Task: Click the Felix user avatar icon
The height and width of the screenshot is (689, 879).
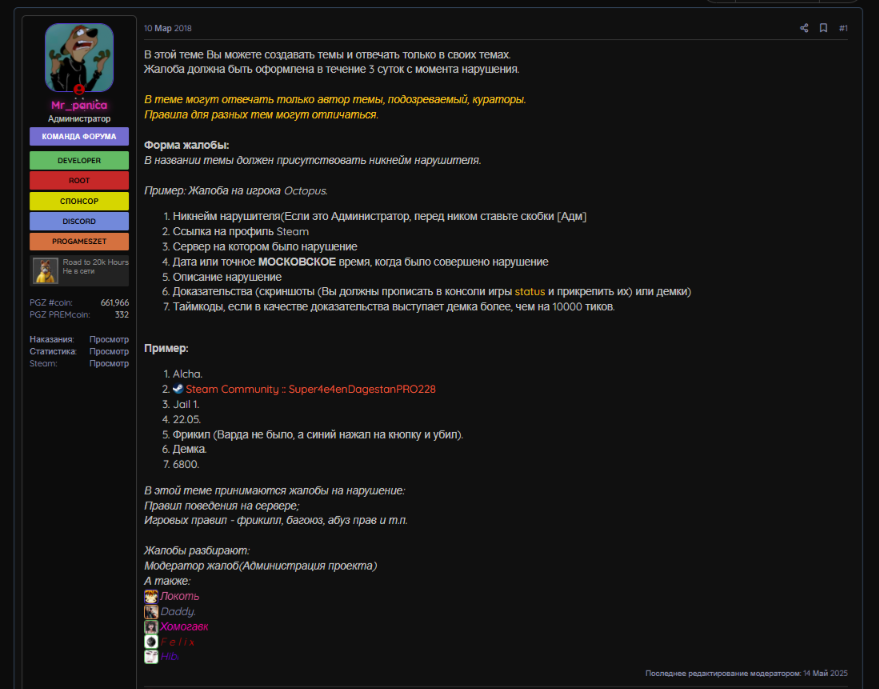Action: [151, 641]
